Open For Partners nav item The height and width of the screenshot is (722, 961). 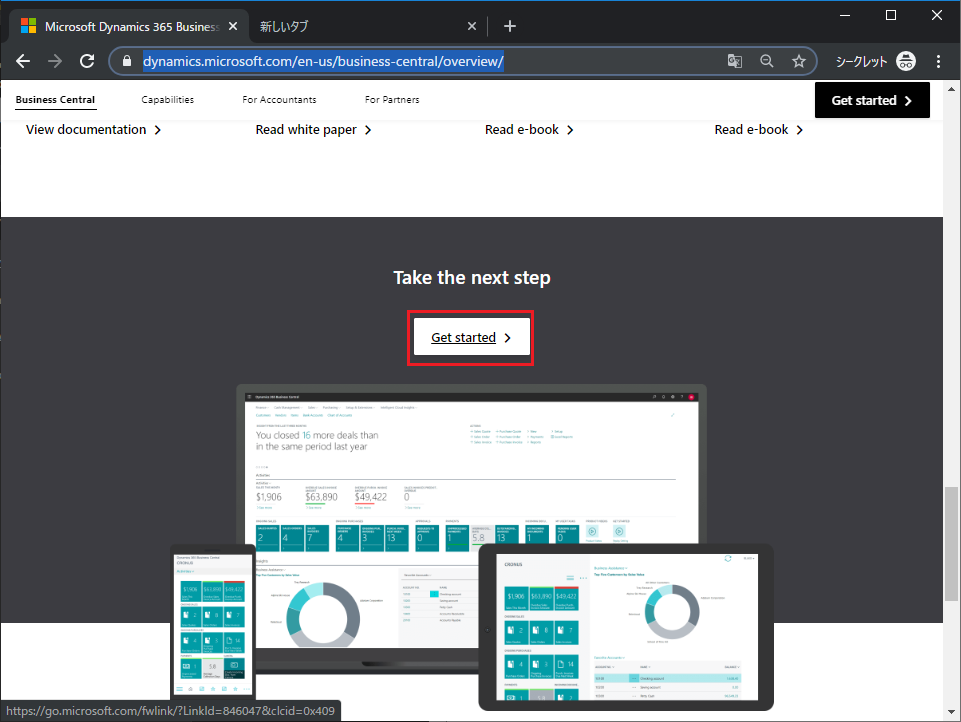(x=392, y=99)
